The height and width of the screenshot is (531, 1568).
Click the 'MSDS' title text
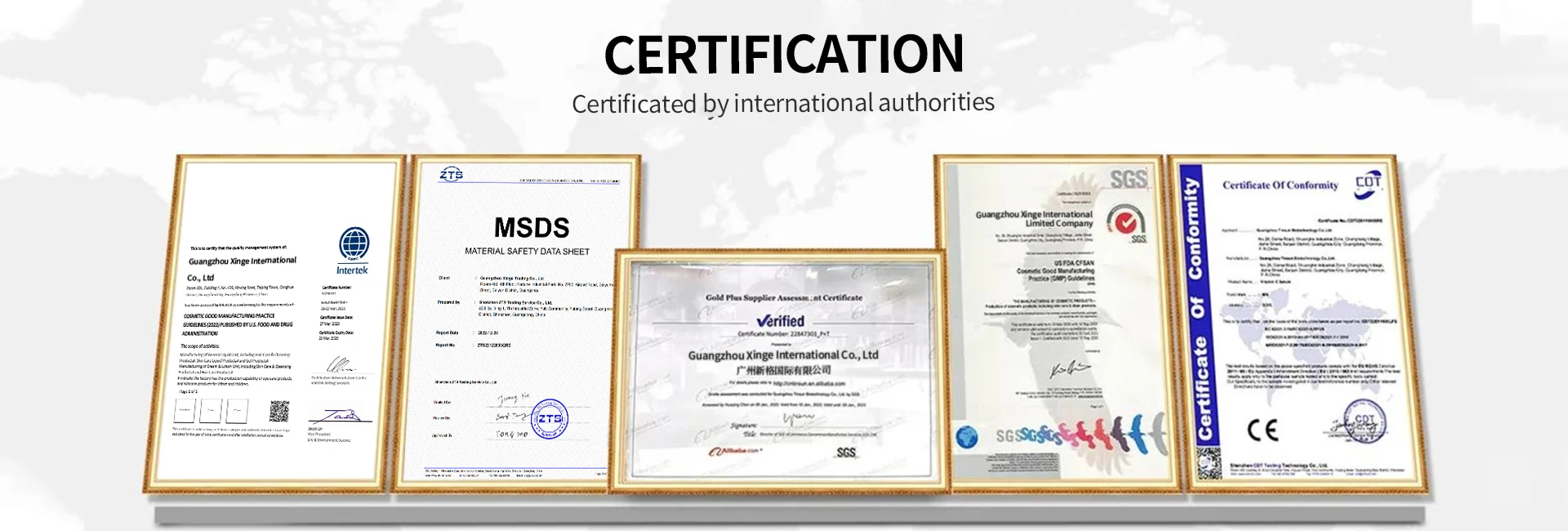(x=532, y=227)
